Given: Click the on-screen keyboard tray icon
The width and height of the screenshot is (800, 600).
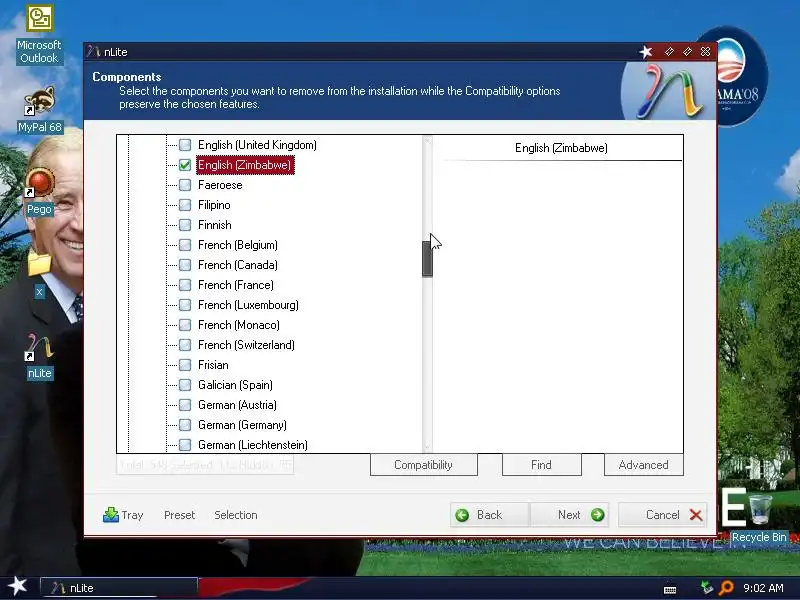Looking at the screenshot, I should (x=670, y=589).
